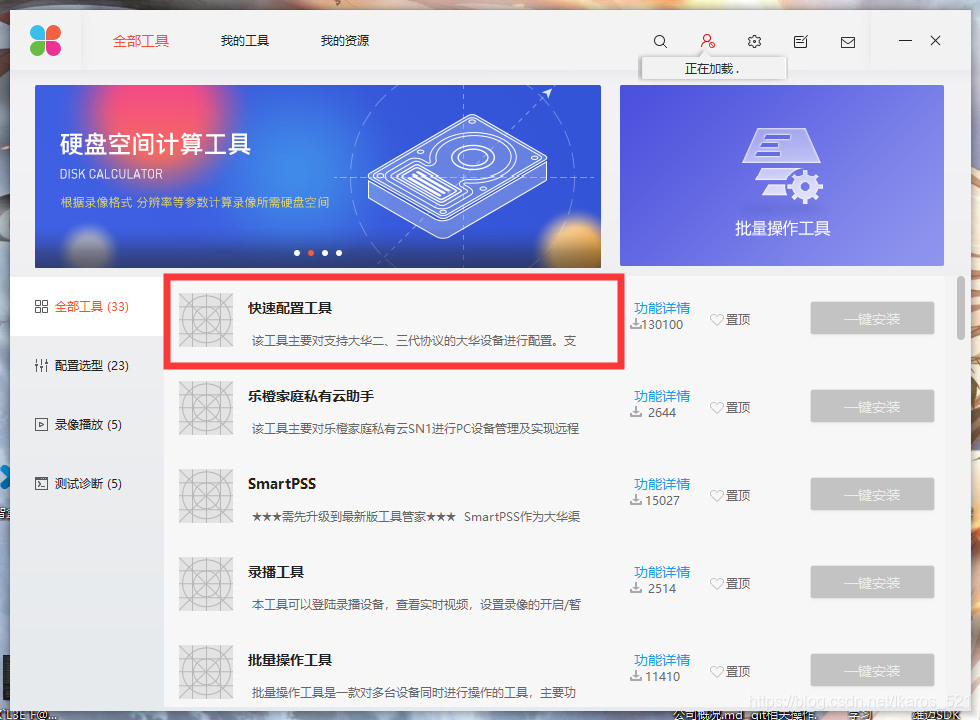Click 快速配置工具 placeholder thumbnail
This screenshot has width=980, height=720.
[x=206, y=320]
